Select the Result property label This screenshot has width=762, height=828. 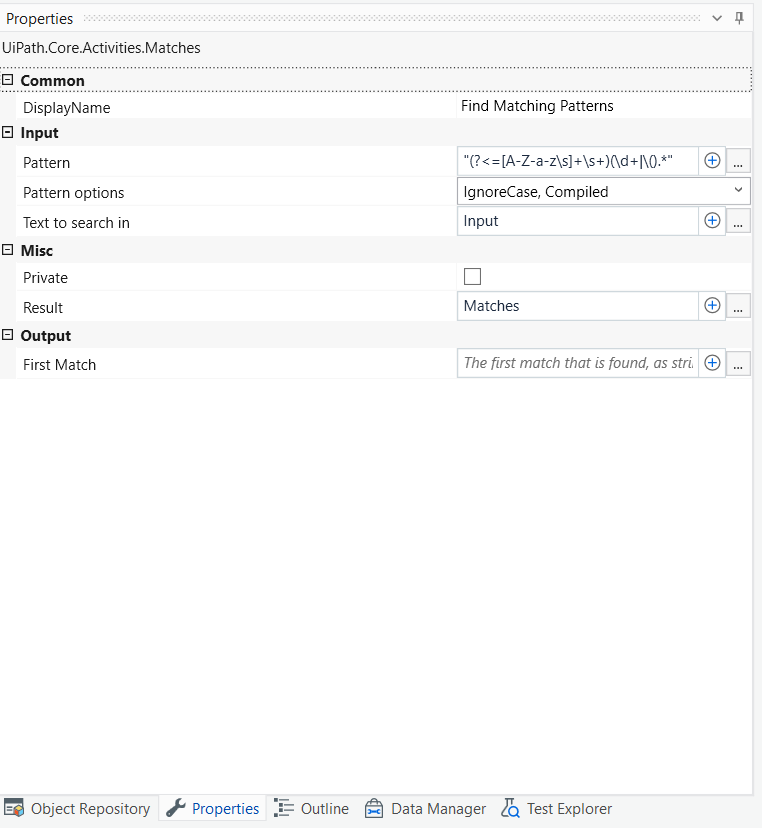pos(43,308)
